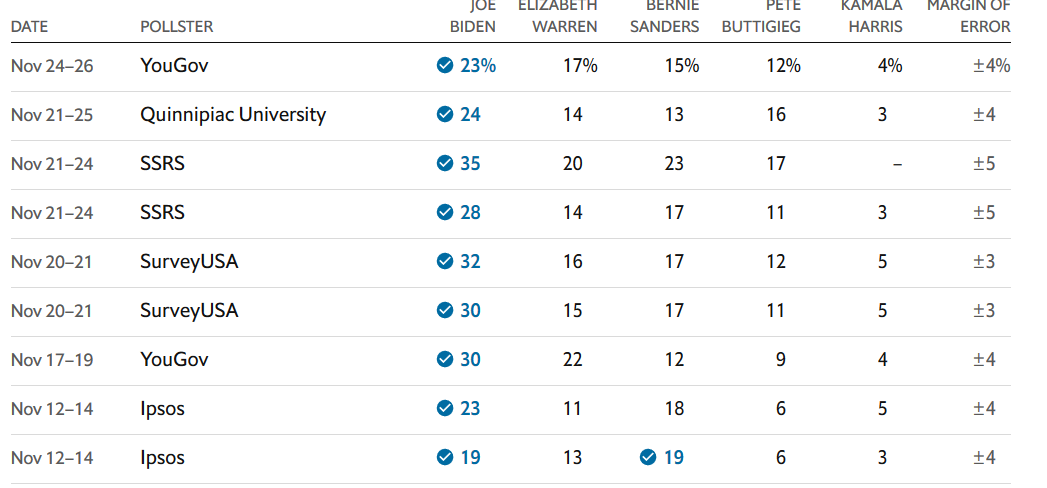This screenshot has width=1047, height=488.
Task: Click the checkmark icon next to Biden's 32
Action: click(x=445, y=262)
